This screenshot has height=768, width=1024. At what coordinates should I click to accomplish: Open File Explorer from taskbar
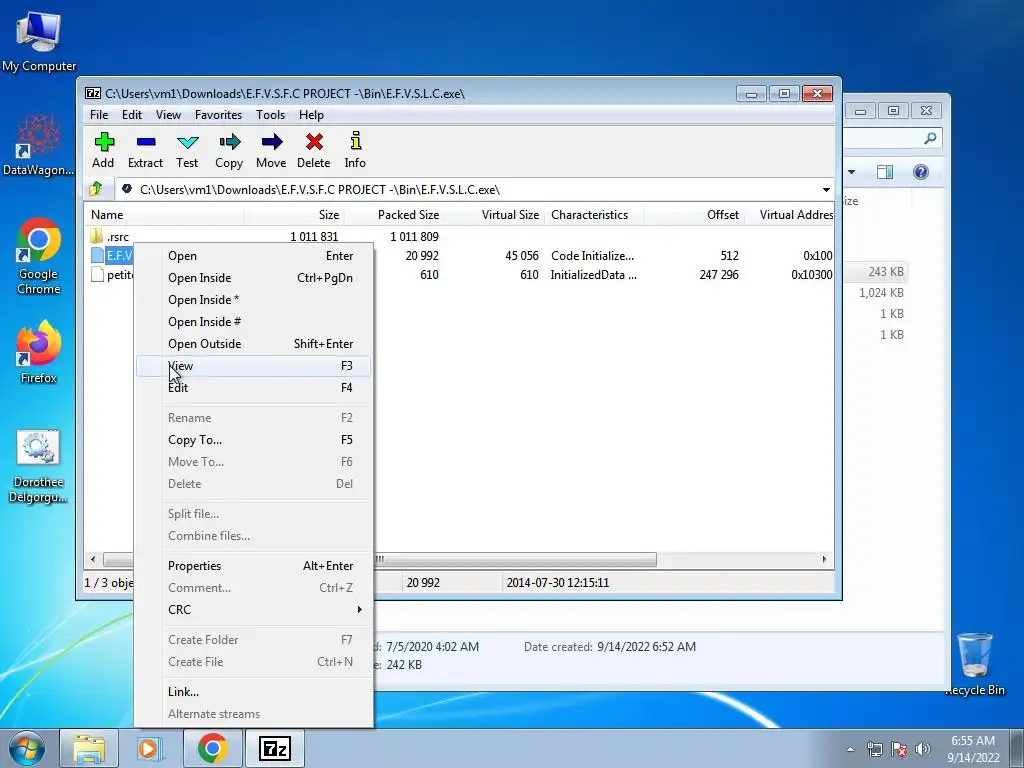pos(88,748)
